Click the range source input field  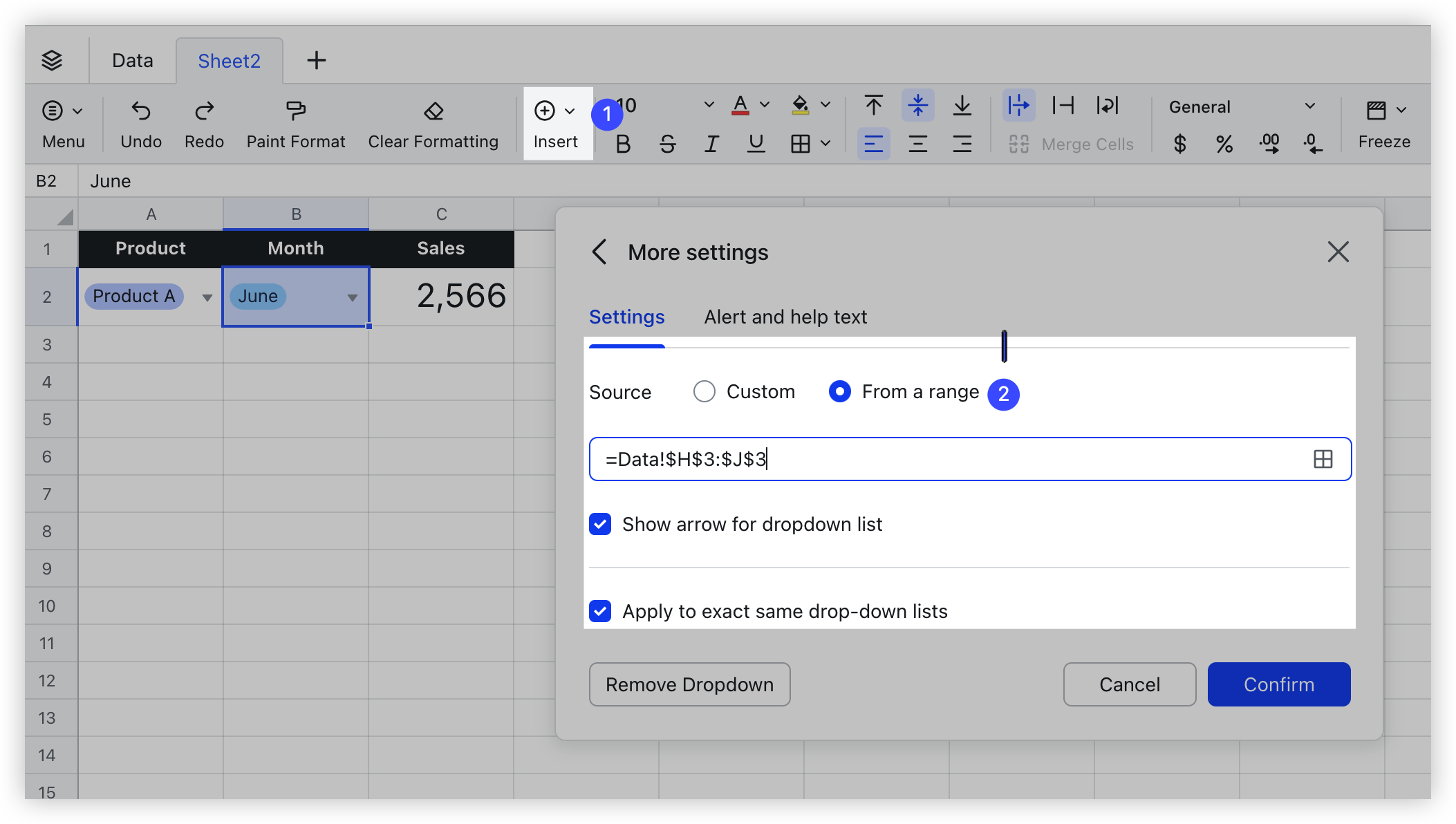969,459
